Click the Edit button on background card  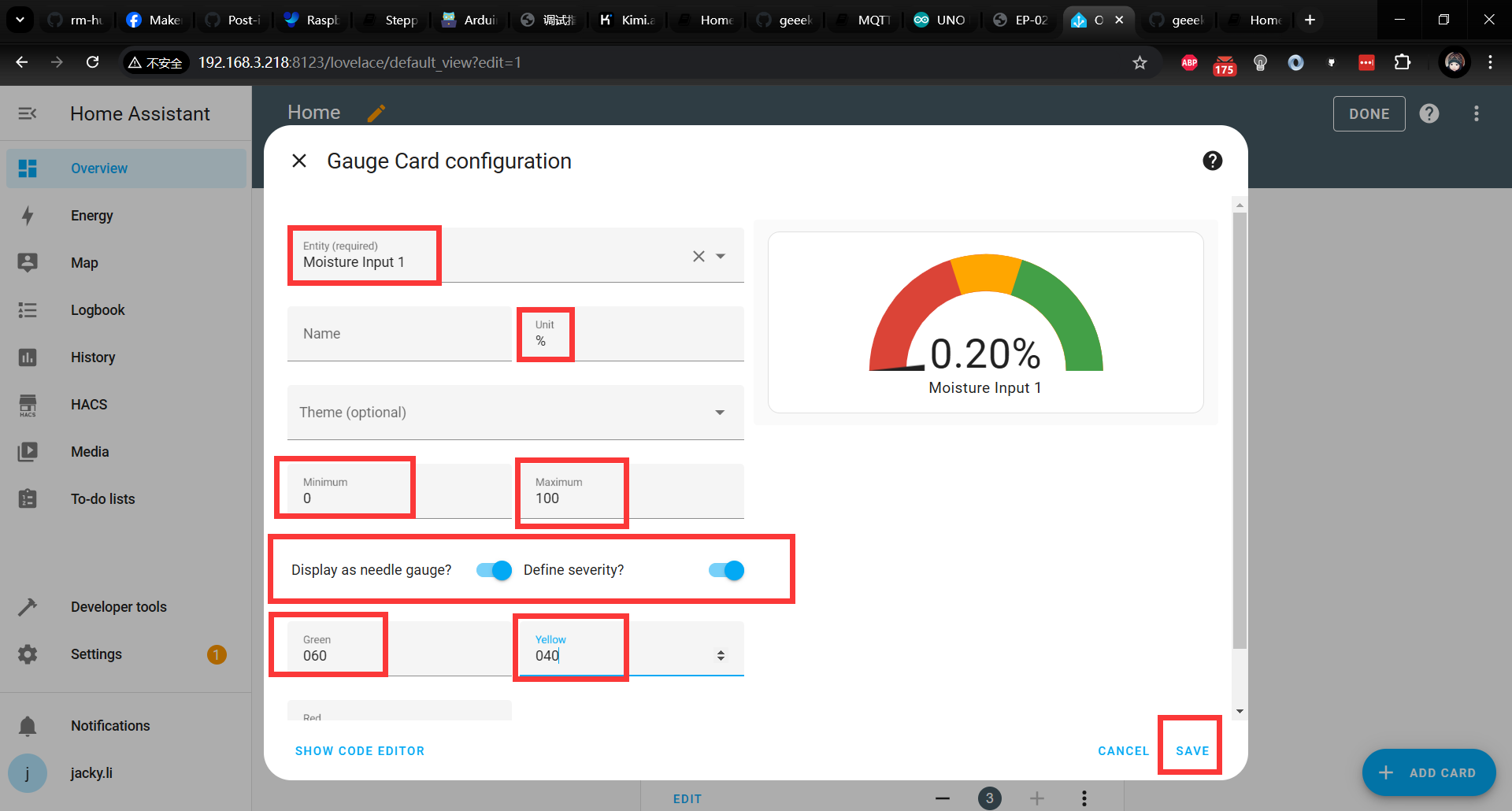(x=687, y=798)
